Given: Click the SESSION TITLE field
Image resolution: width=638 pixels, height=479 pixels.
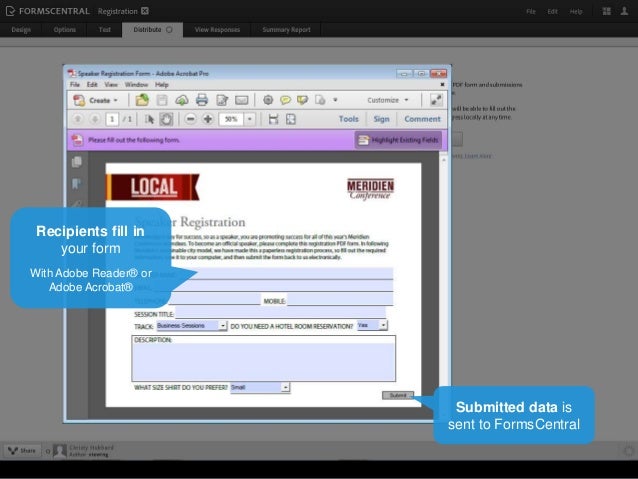Looking at the screenshot, I should [281, 313].
